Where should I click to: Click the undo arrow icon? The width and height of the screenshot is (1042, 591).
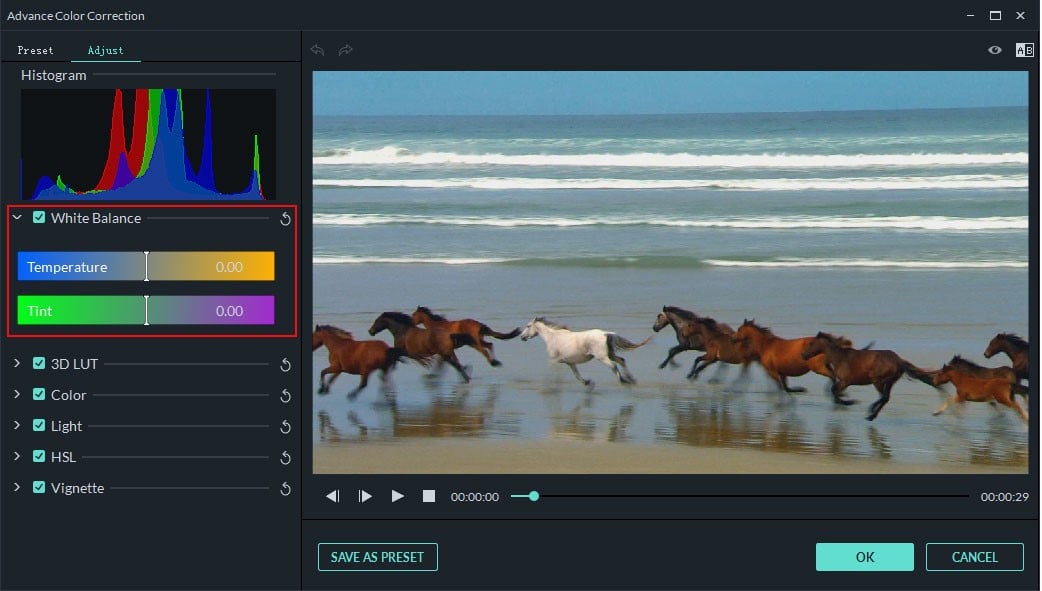point(318,50)
